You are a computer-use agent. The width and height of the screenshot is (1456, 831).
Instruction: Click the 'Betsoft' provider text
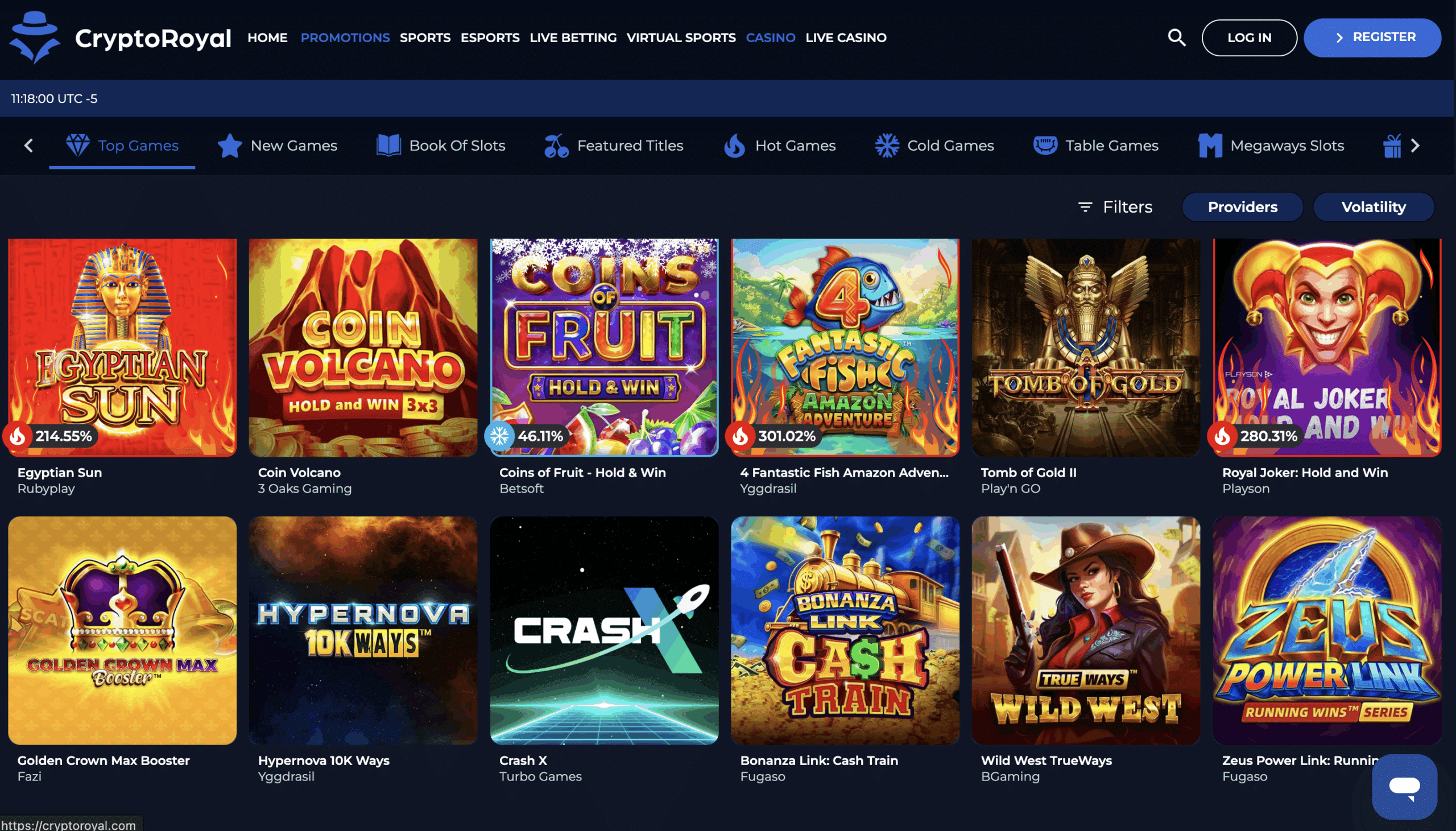click(521, 489)
